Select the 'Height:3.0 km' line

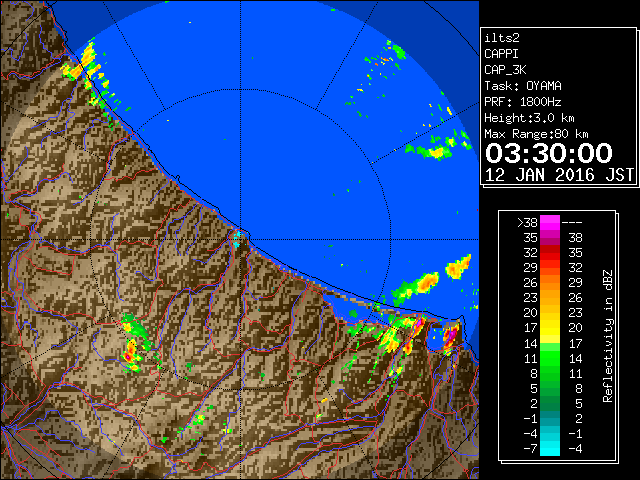pos(529,118)
